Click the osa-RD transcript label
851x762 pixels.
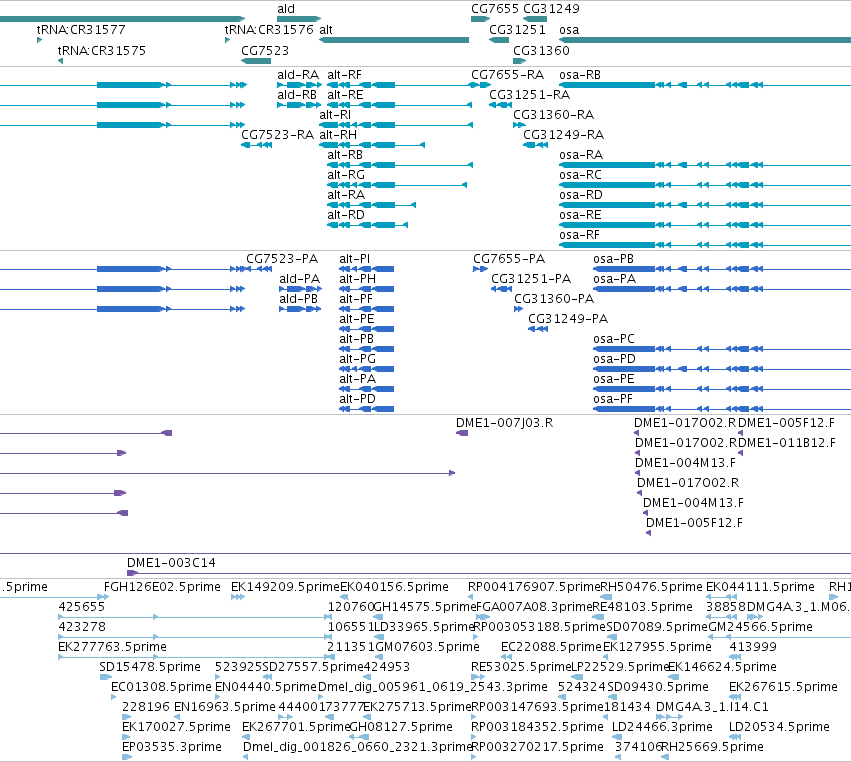pos(581,195)
